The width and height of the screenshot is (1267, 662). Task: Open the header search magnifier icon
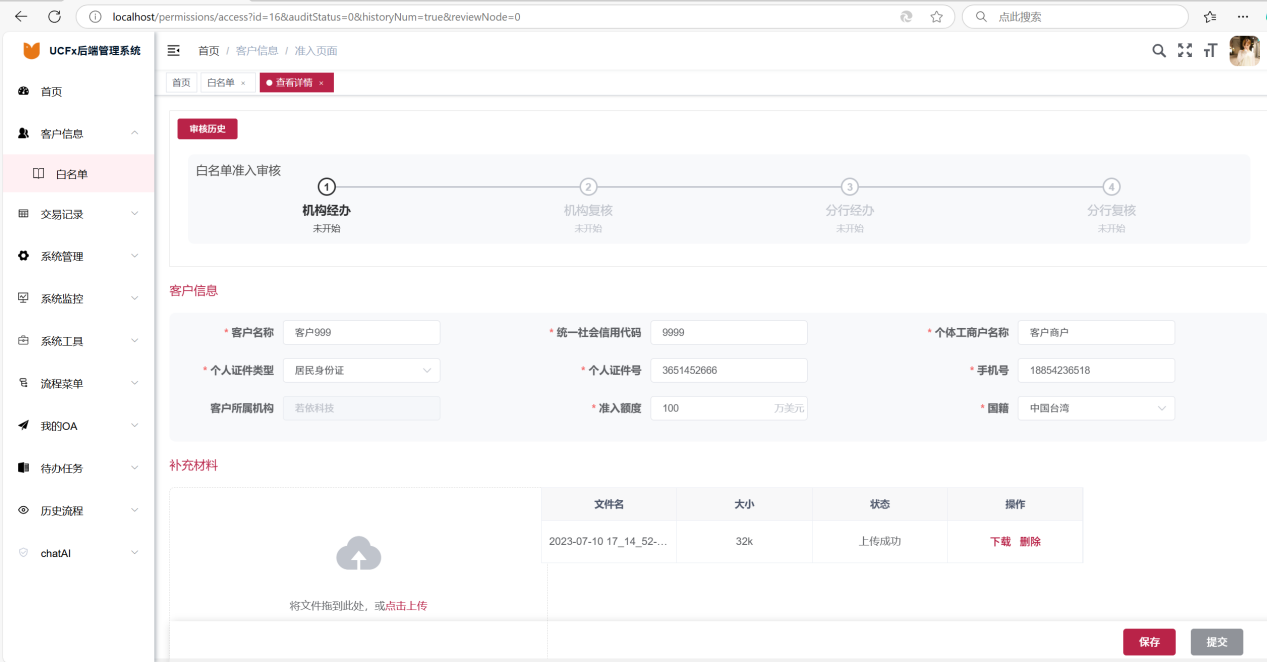[1159, 51]
